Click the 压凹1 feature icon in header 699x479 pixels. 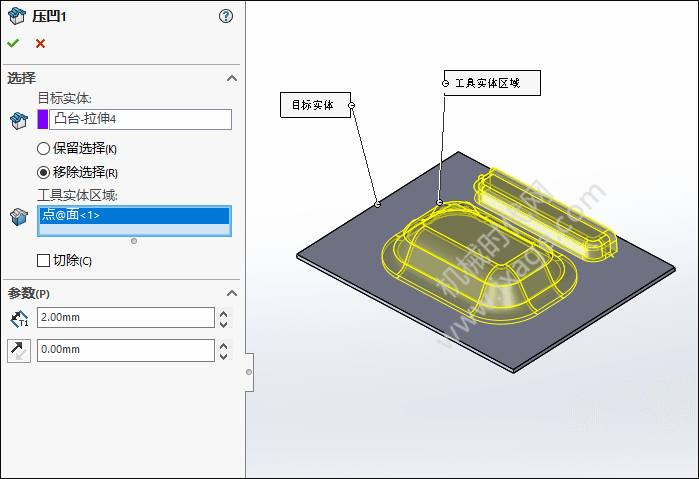click(17, 16)
